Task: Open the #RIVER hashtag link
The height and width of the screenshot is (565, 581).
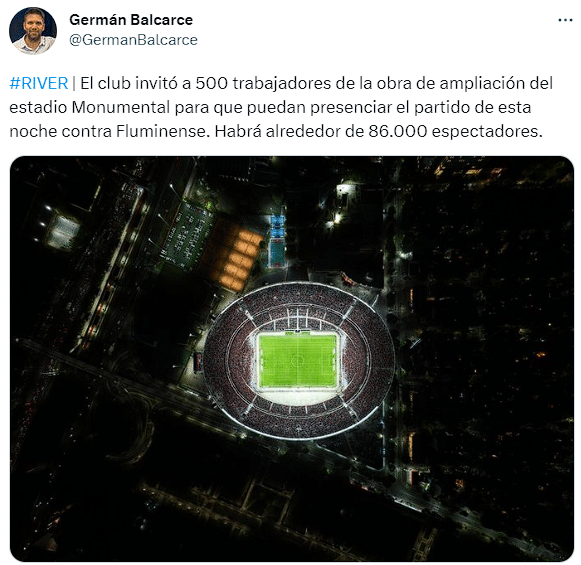Action: (39, 83)
